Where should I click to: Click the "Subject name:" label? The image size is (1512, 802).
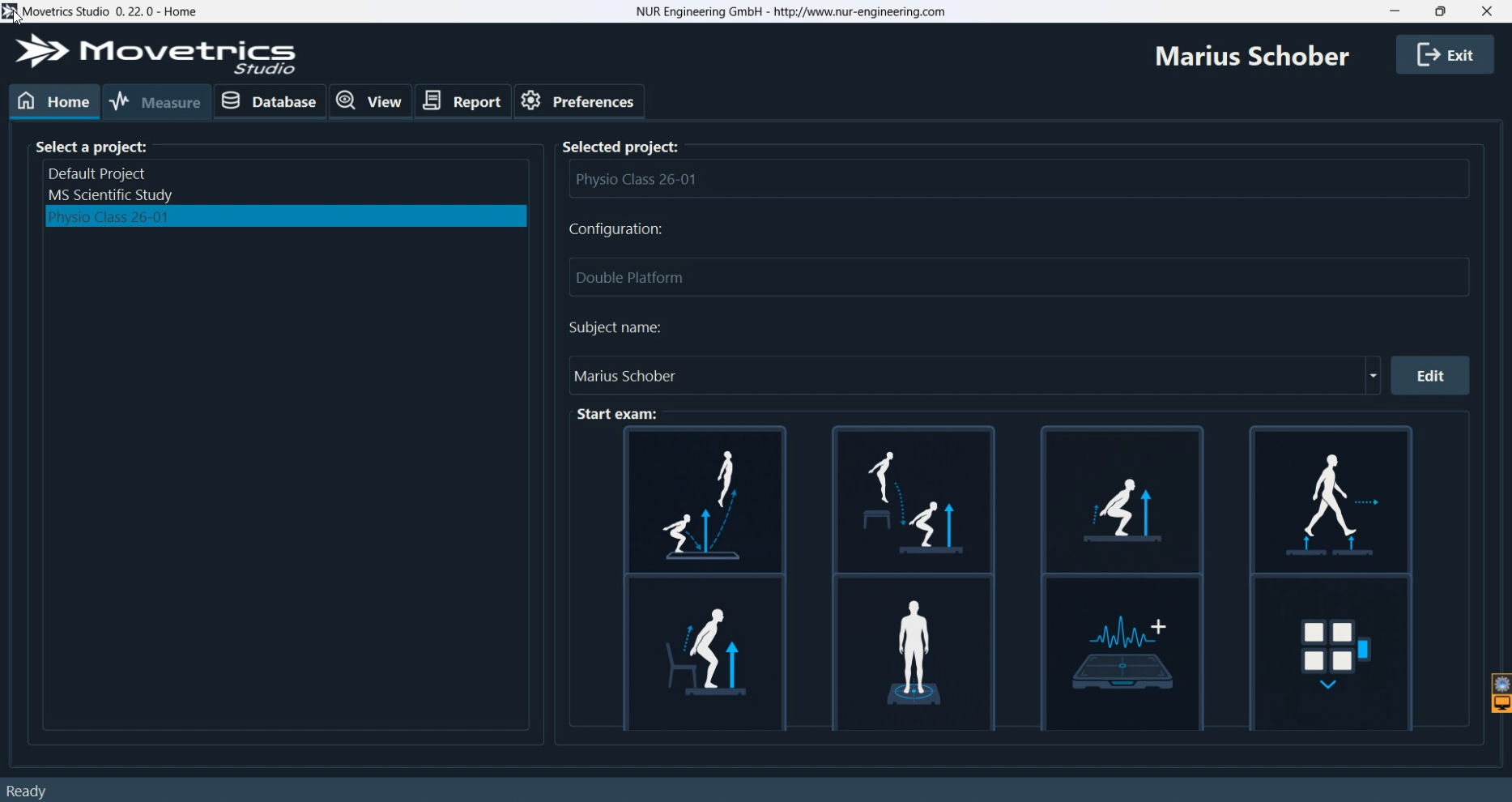pos(615,327)
